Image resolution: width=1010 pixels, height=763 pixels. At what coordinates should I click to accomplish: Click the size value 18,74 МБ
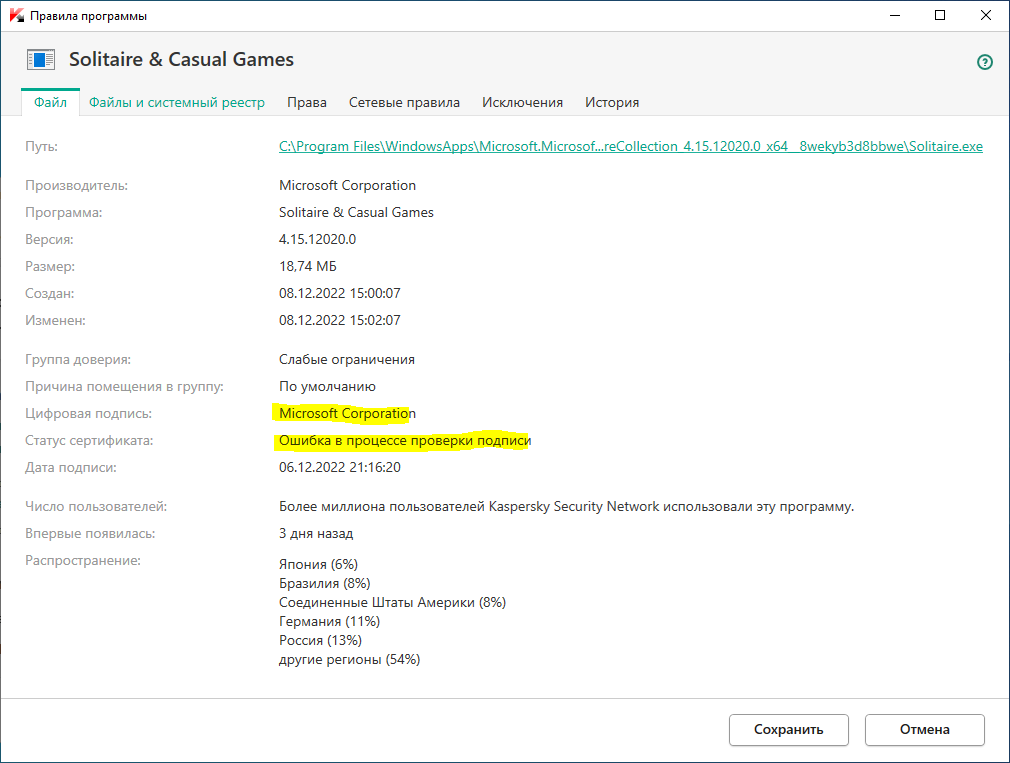[x=308, y=267]
